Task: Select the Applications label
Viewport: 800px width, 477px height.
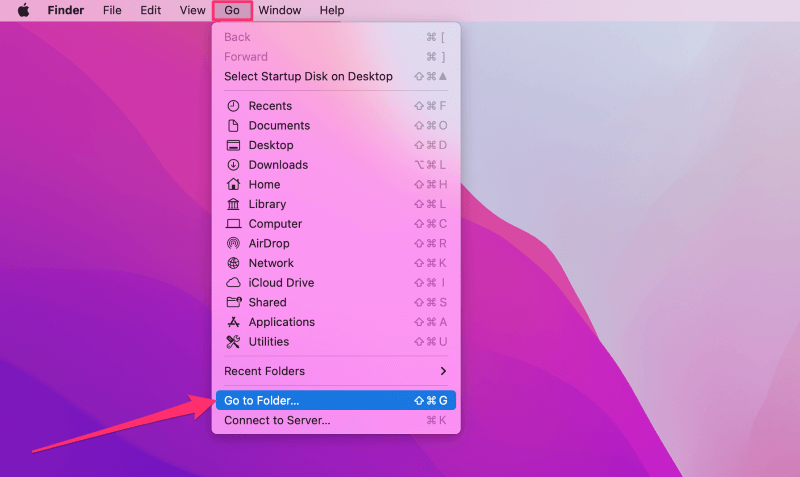Action: coord(282,322)
